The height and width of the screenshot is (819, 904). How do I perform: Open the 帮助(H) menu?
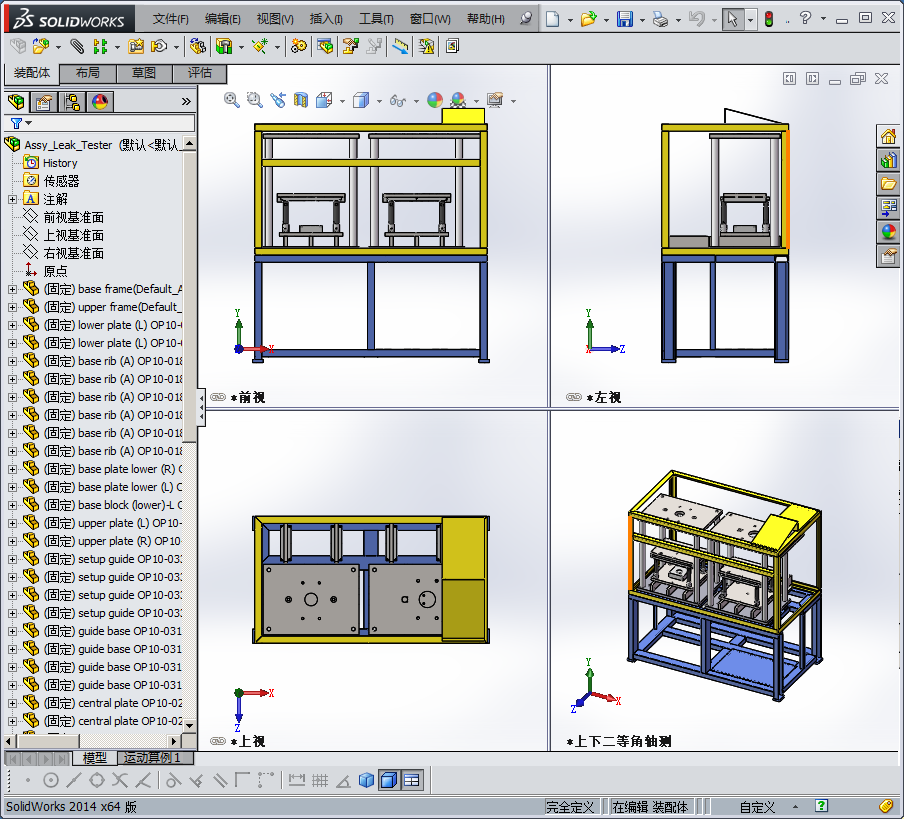tap(485, 19)
